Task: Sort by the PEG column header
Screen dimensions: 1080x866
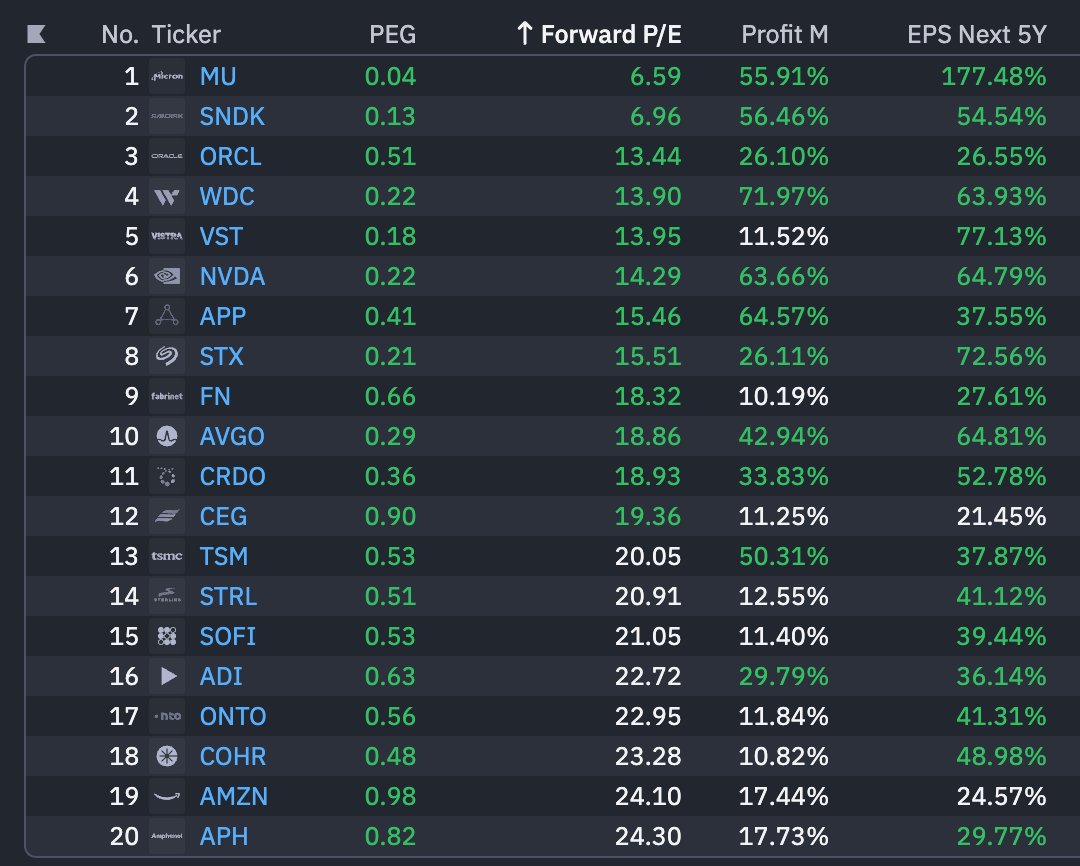Action: point(393,34)
